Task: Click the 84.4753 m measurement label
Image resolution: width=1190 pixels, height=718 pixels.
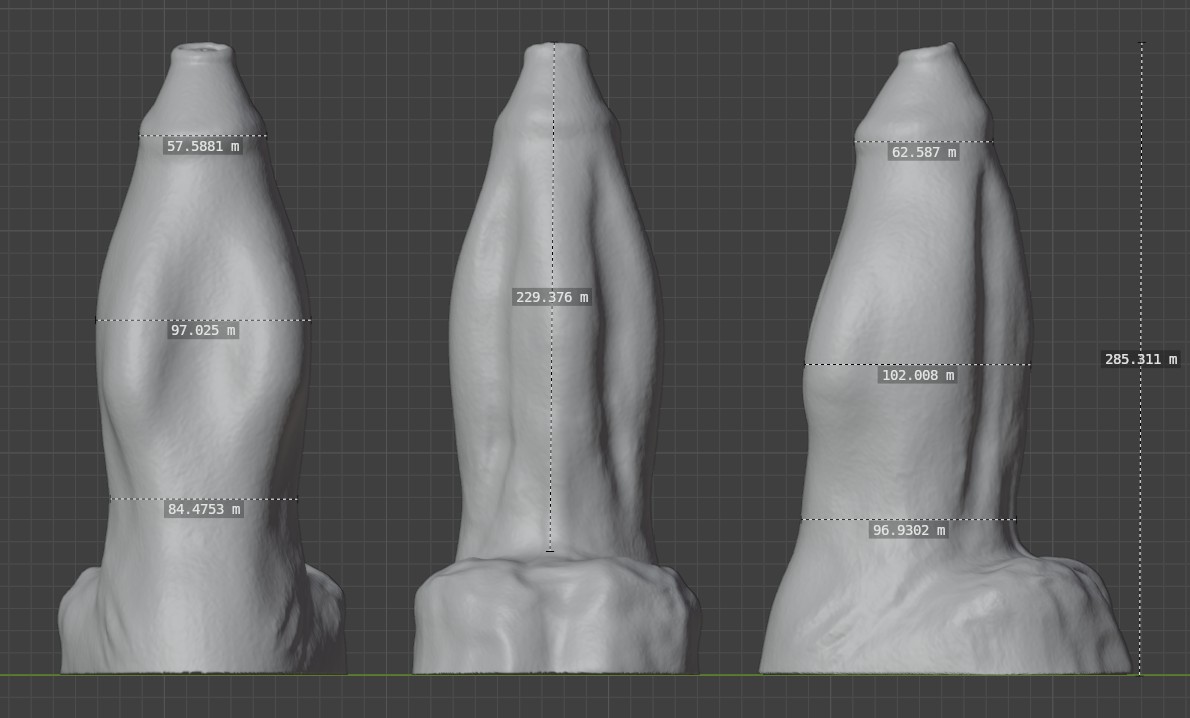Action: [204, 509]
